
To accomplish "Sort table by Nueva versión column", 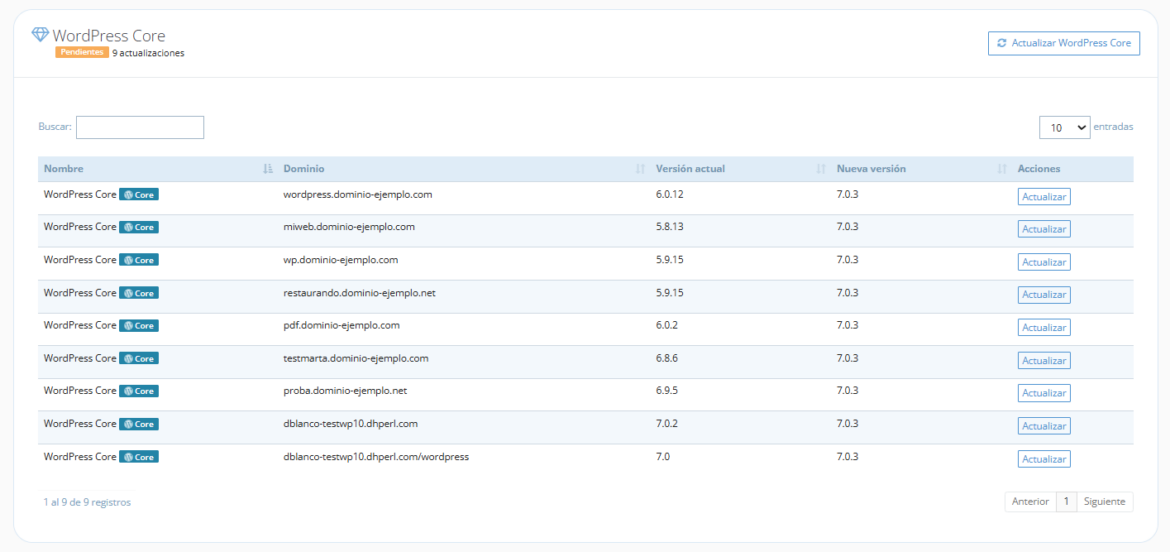I will [x=921, y=169].
